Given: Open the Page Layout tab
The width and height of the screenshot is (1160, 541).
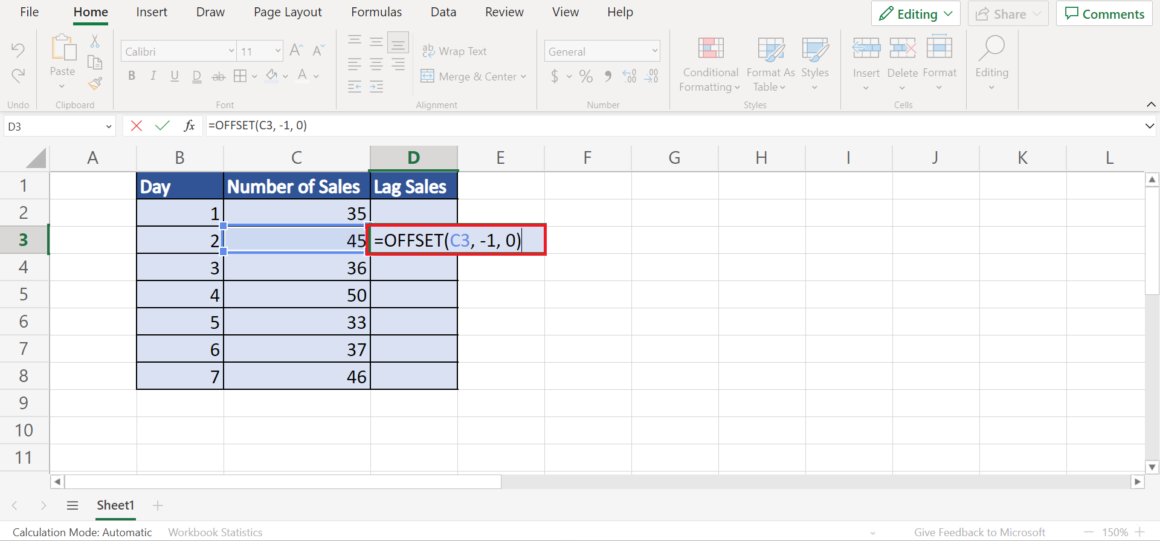Looking at the screenshot, I should tap(288, 12).
